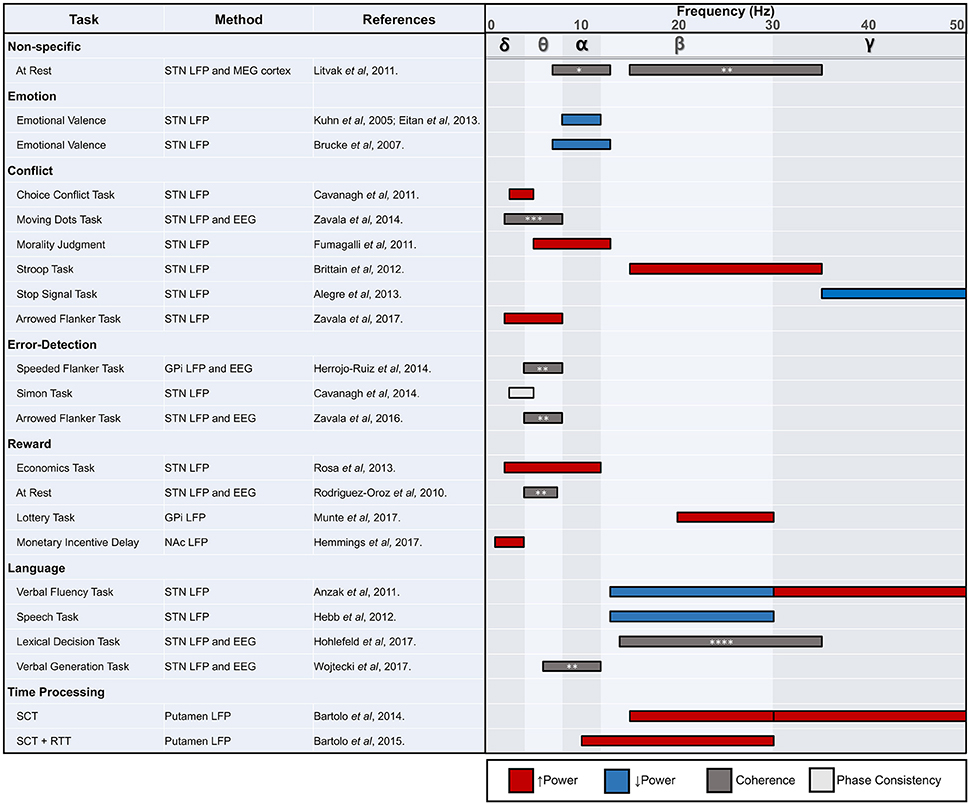
Task: Select the "Bartolo et al, 2015." reference
Action: click(359, 741)
